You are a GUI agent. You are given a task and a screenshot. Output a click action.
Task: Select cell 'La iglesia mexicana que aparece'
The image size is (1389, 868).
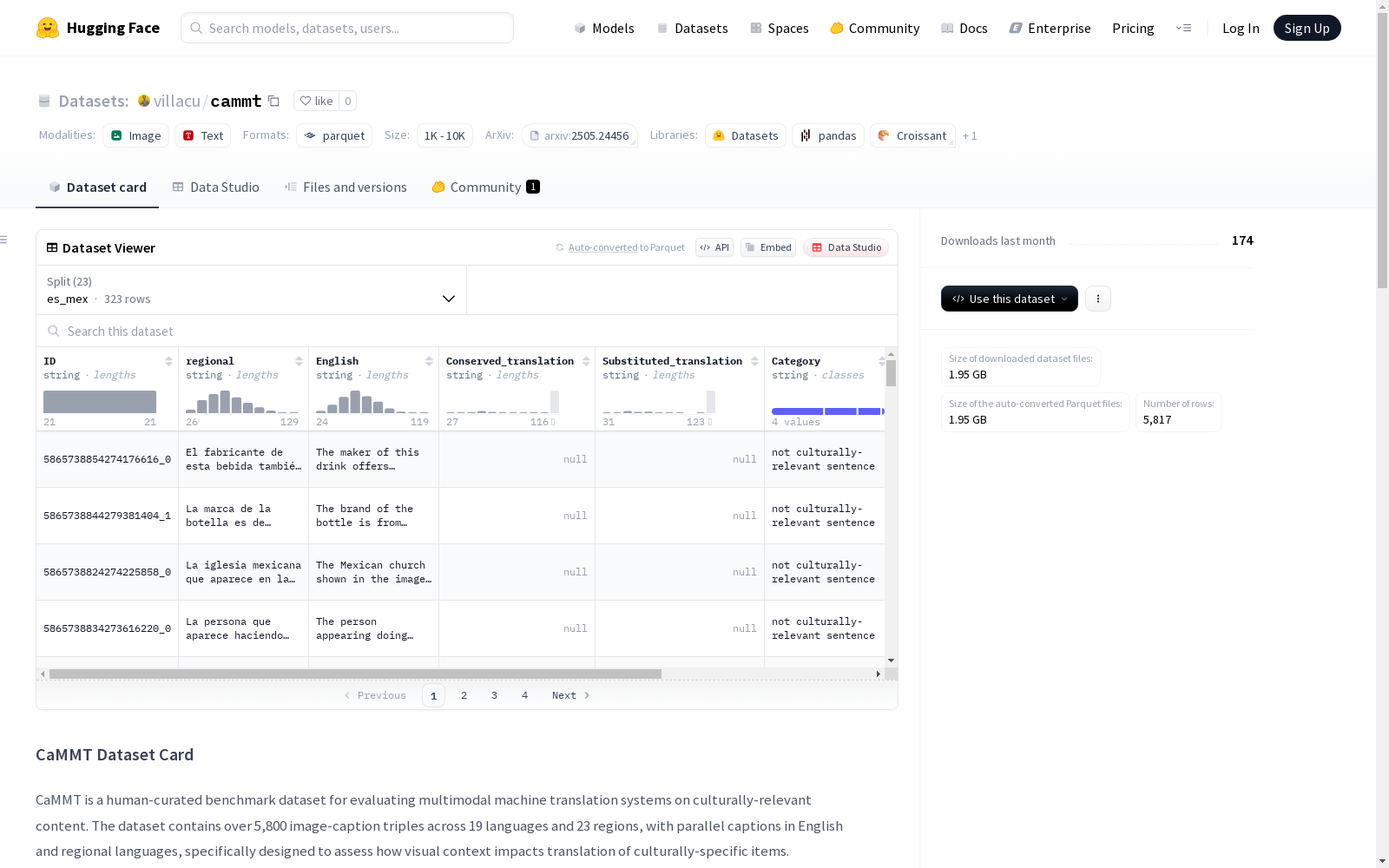click(244, 572)
